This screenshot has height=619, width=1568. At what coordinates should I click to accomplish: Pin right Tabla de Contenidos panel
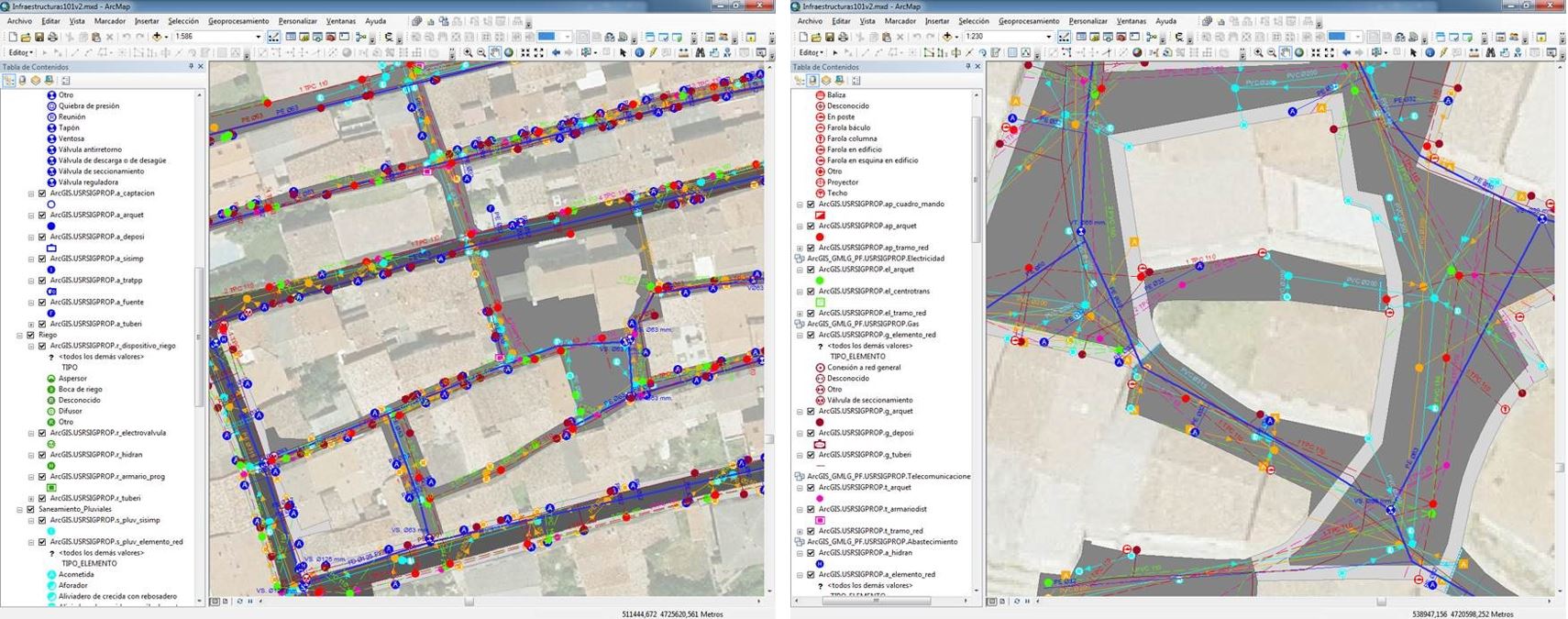(x=967, y=66)
